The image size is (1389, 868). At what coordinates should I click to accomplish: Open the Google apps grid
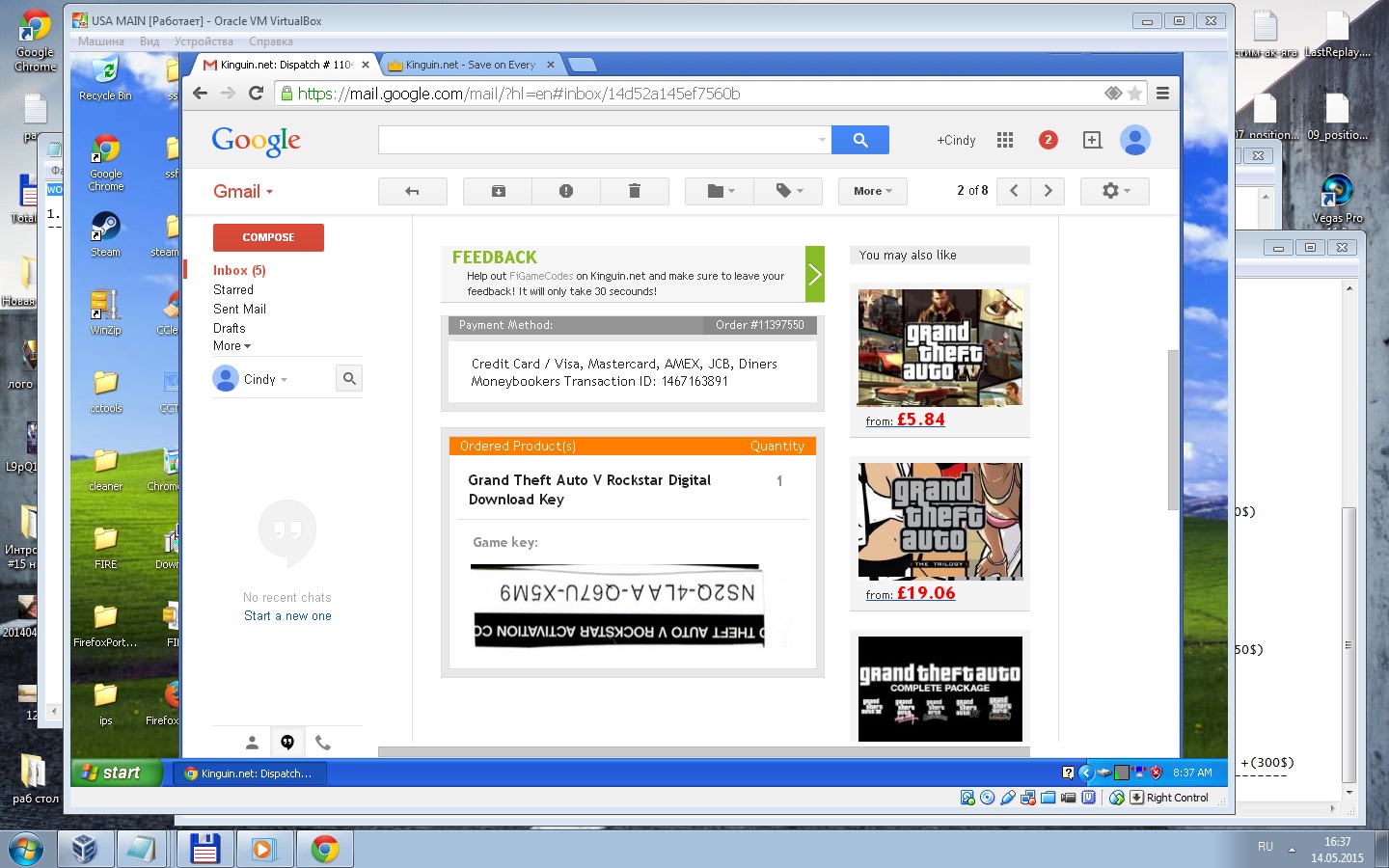click(1005, 140)
